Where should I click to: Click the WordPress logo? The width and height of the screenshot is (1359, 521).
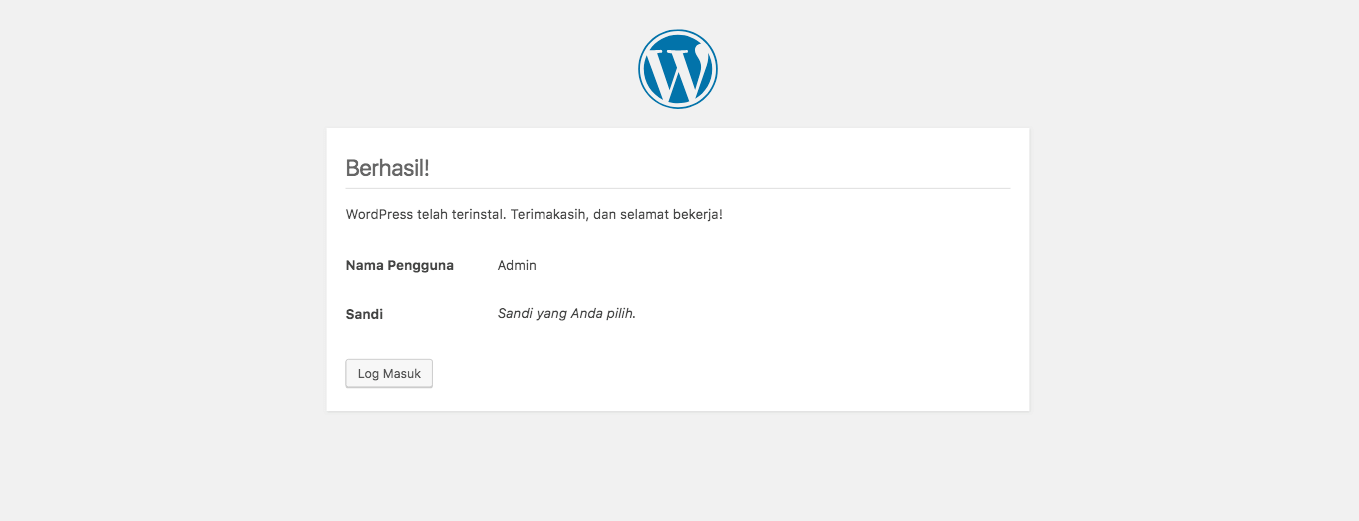(x=678, y=69)
